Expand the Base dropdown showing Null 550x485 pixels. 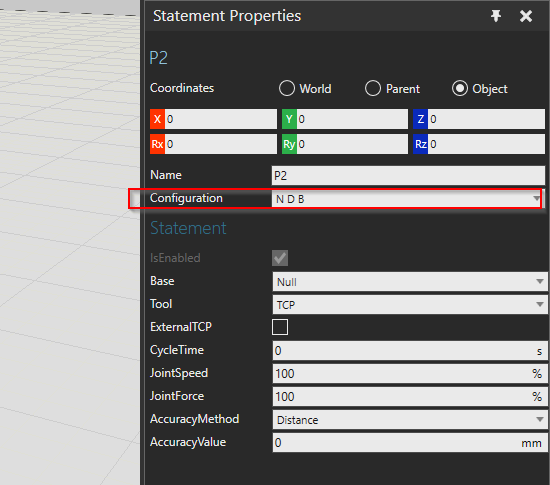tap(410, 282)
